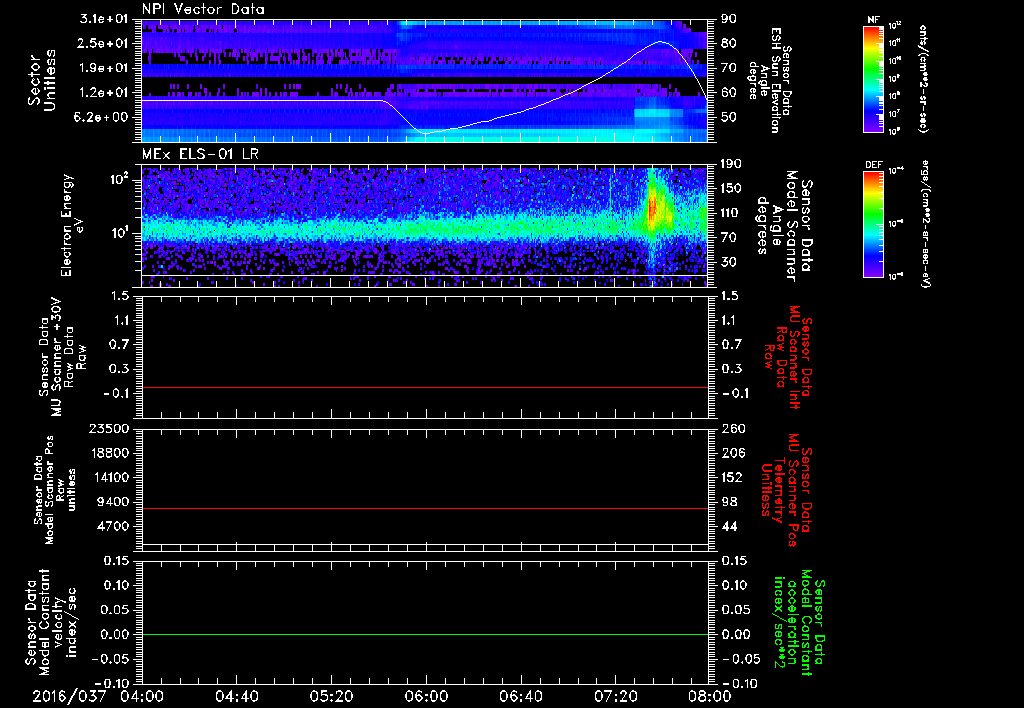Click the "08:00" time axis label
1024x708 pixels.
709,696
